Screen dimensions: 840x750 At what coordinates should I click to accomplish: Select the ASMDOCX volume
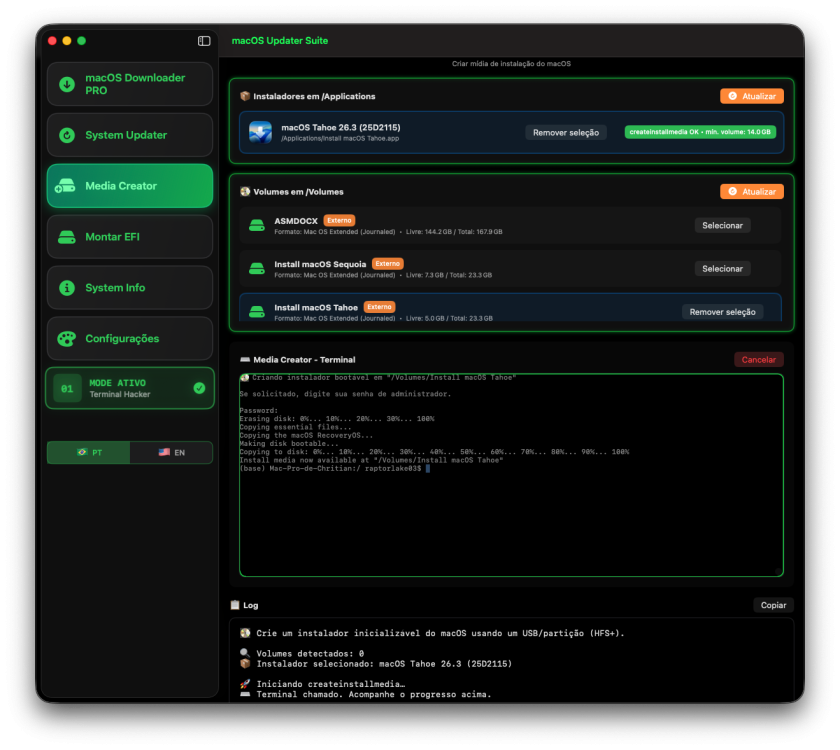(722, 226)
